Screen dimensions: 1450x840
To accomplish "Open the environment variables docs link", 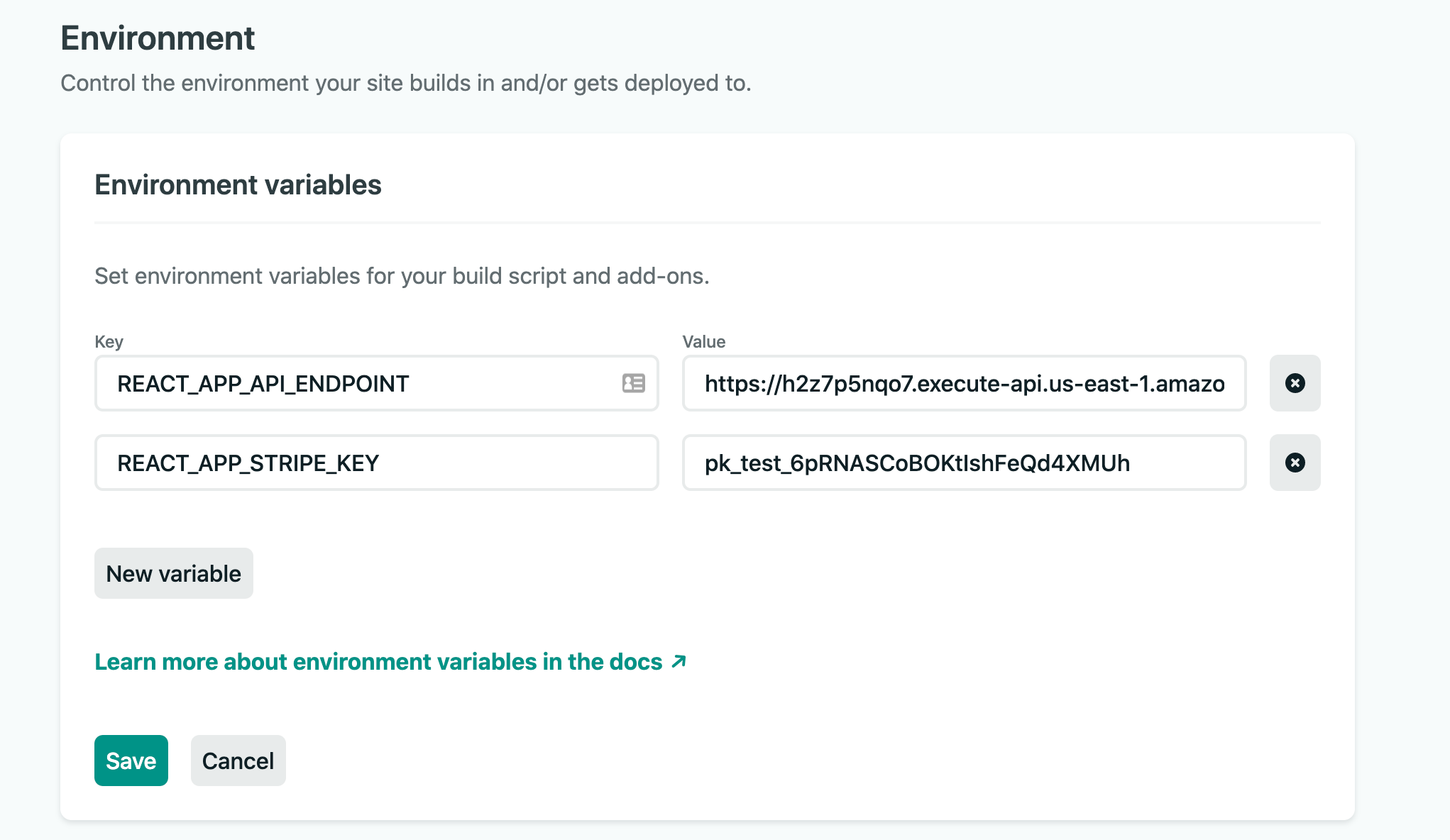I will (378, 661).
